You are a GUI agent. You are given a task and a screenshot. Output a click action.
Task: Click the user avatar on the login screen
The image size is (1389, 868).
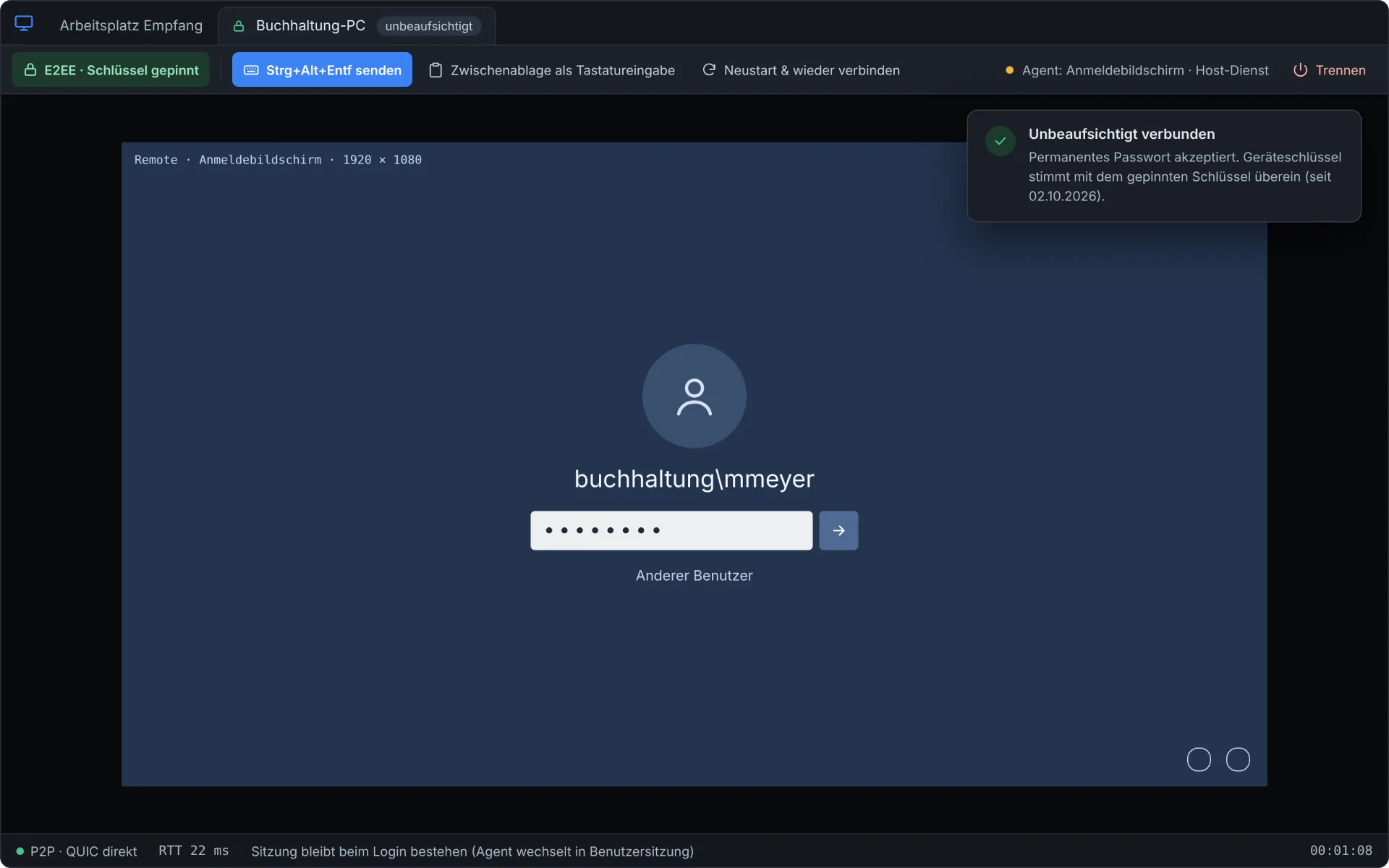click(694, 396)
